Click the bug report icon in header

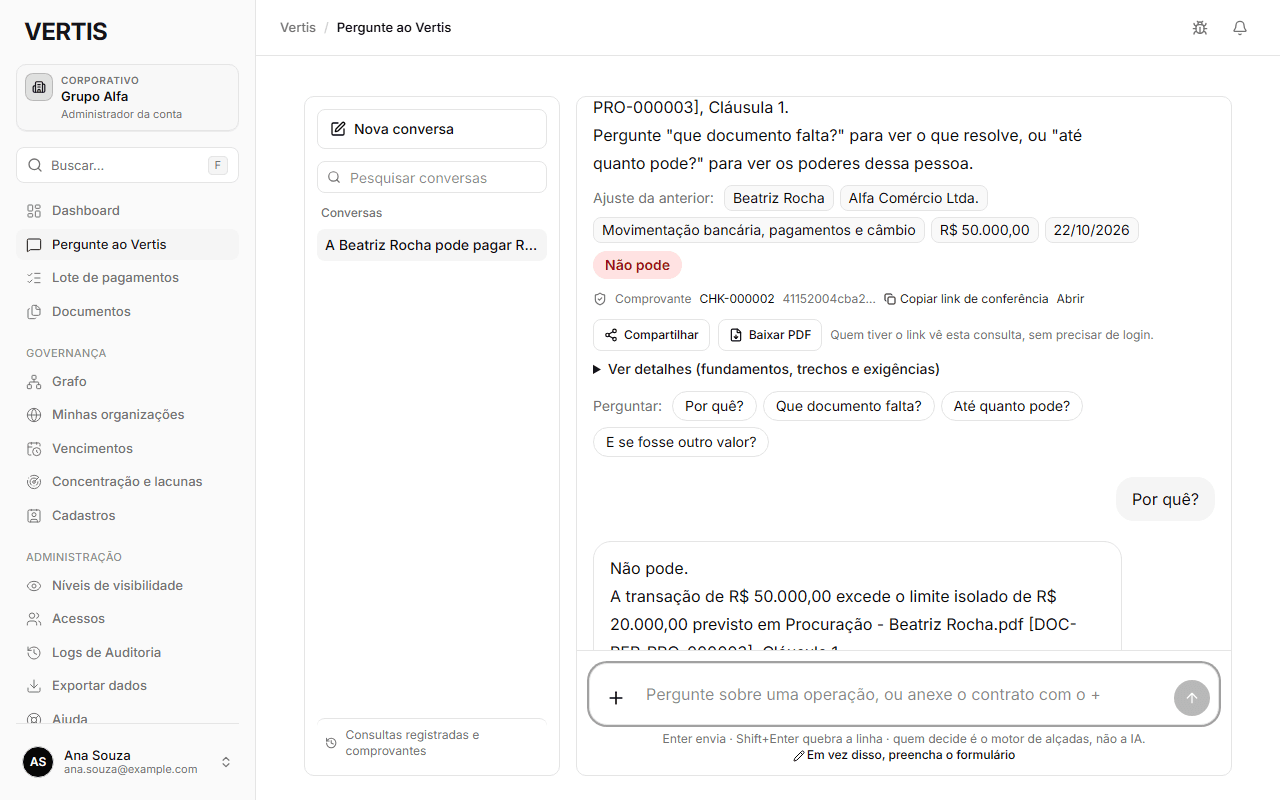1200,28
